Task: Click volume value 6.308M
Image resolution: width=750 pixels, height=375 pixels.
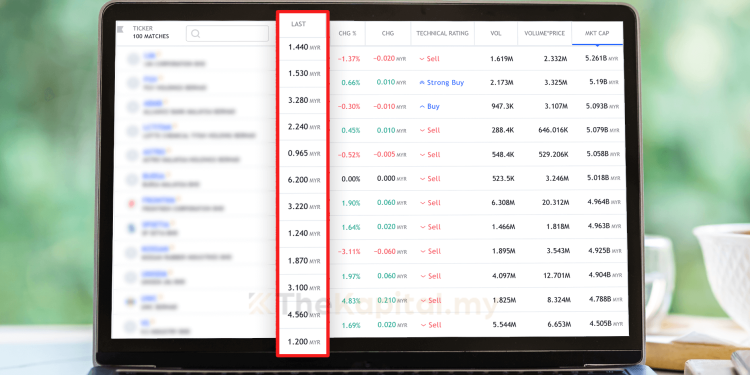Action: (x=502, y=203)
